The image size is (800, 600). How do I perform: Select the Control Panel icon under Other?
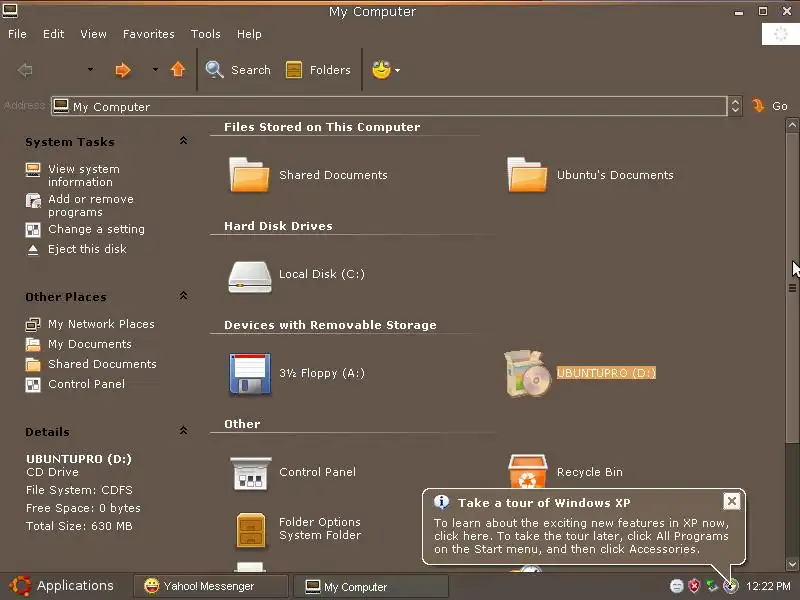click(250, 473)
